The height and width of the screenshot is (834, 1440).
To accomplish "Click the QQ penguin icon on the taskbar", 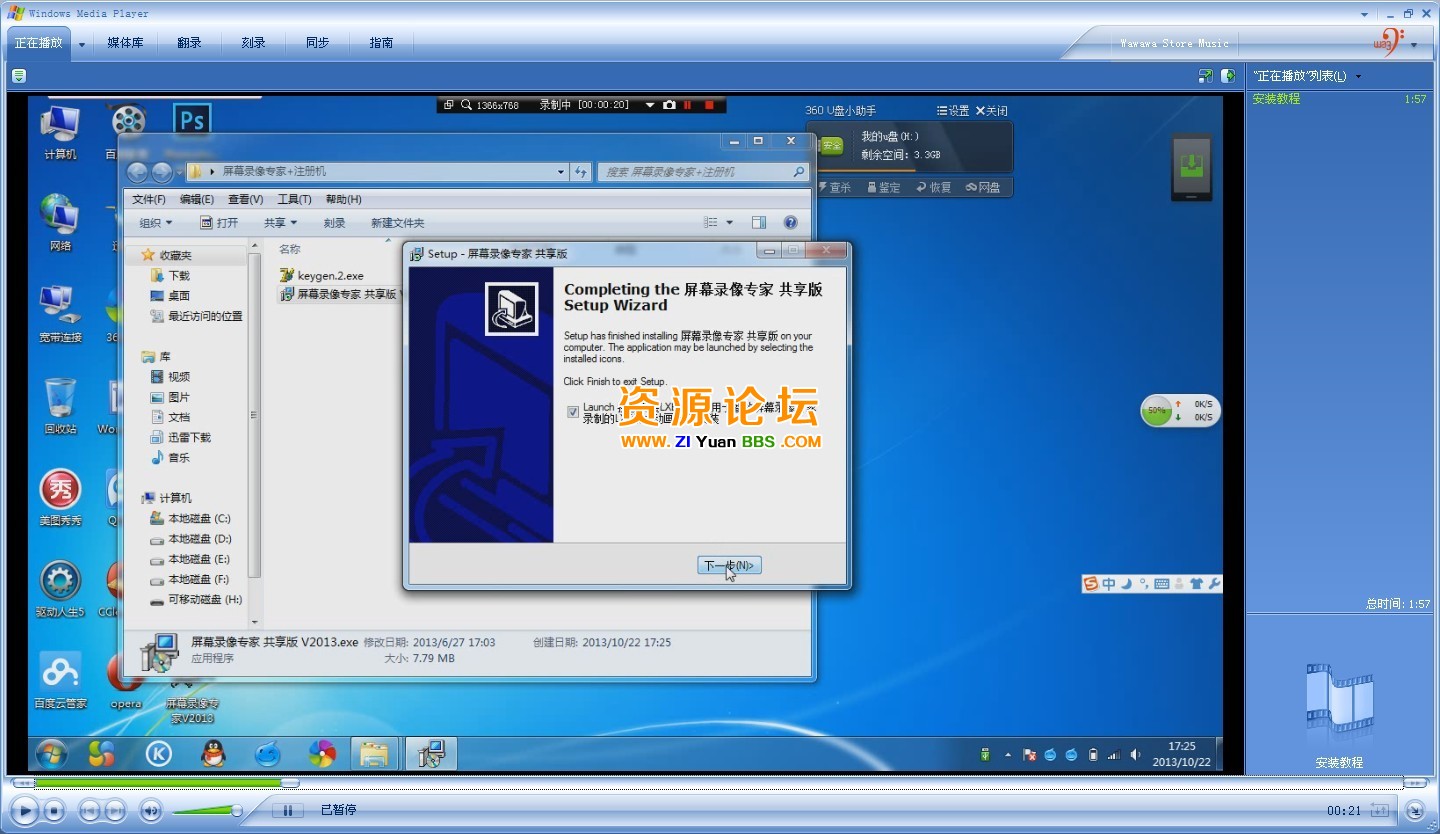I will click(x=213, y=753).
